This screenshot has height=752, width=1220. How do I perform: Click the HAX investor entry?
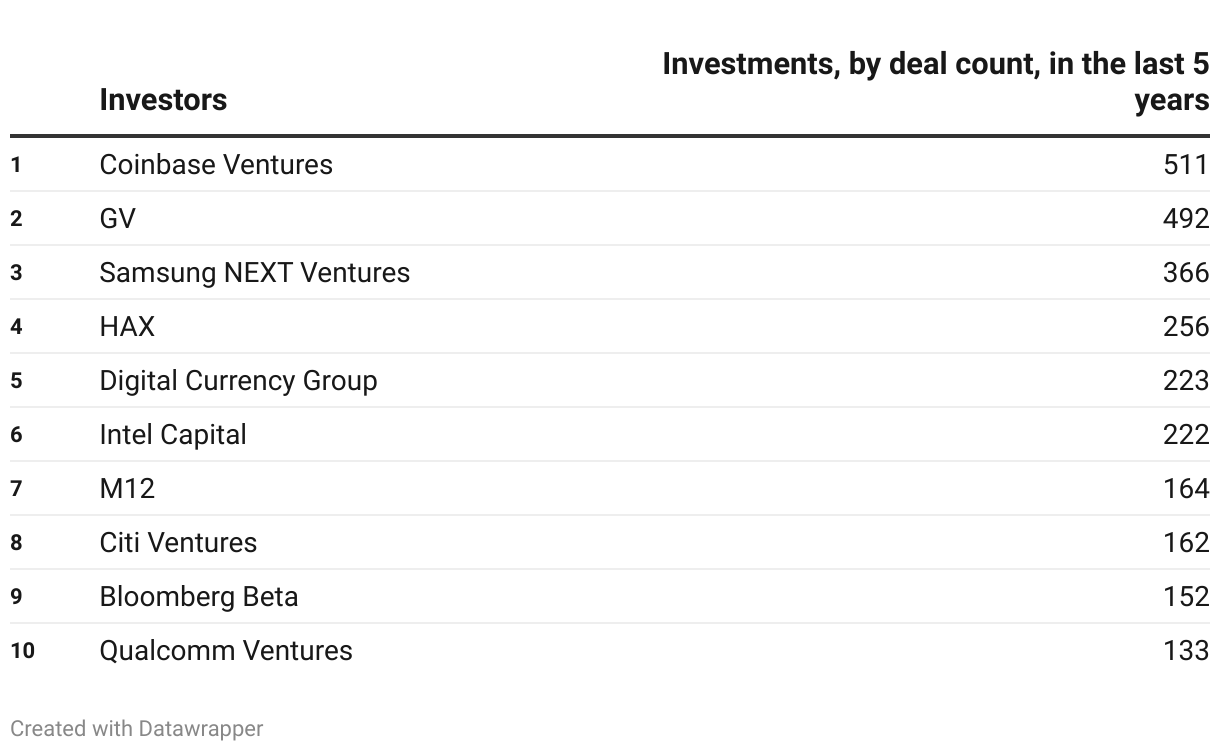127,326
